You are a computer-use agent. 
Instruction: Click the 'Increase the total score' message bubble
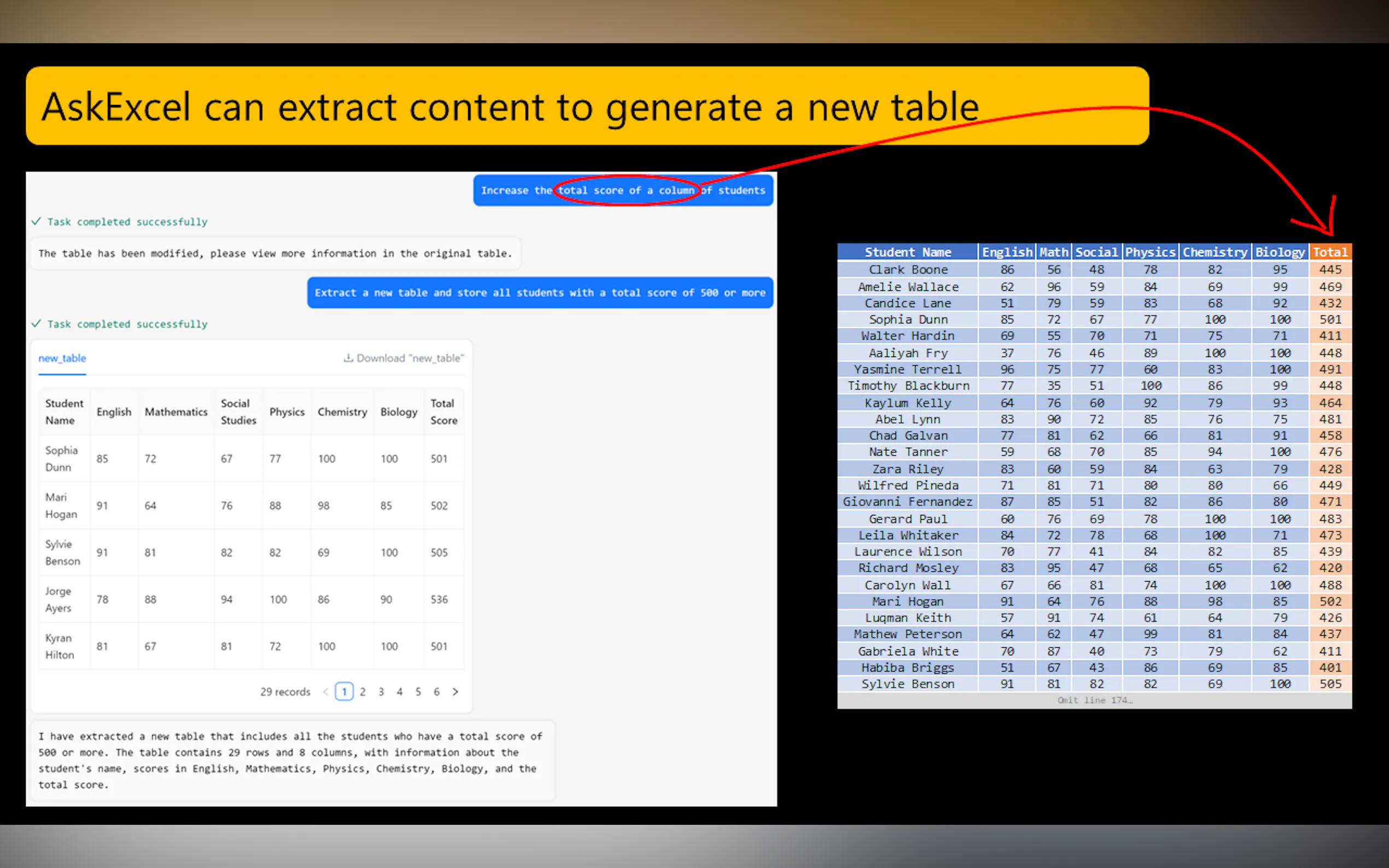[x=623, y=191]
